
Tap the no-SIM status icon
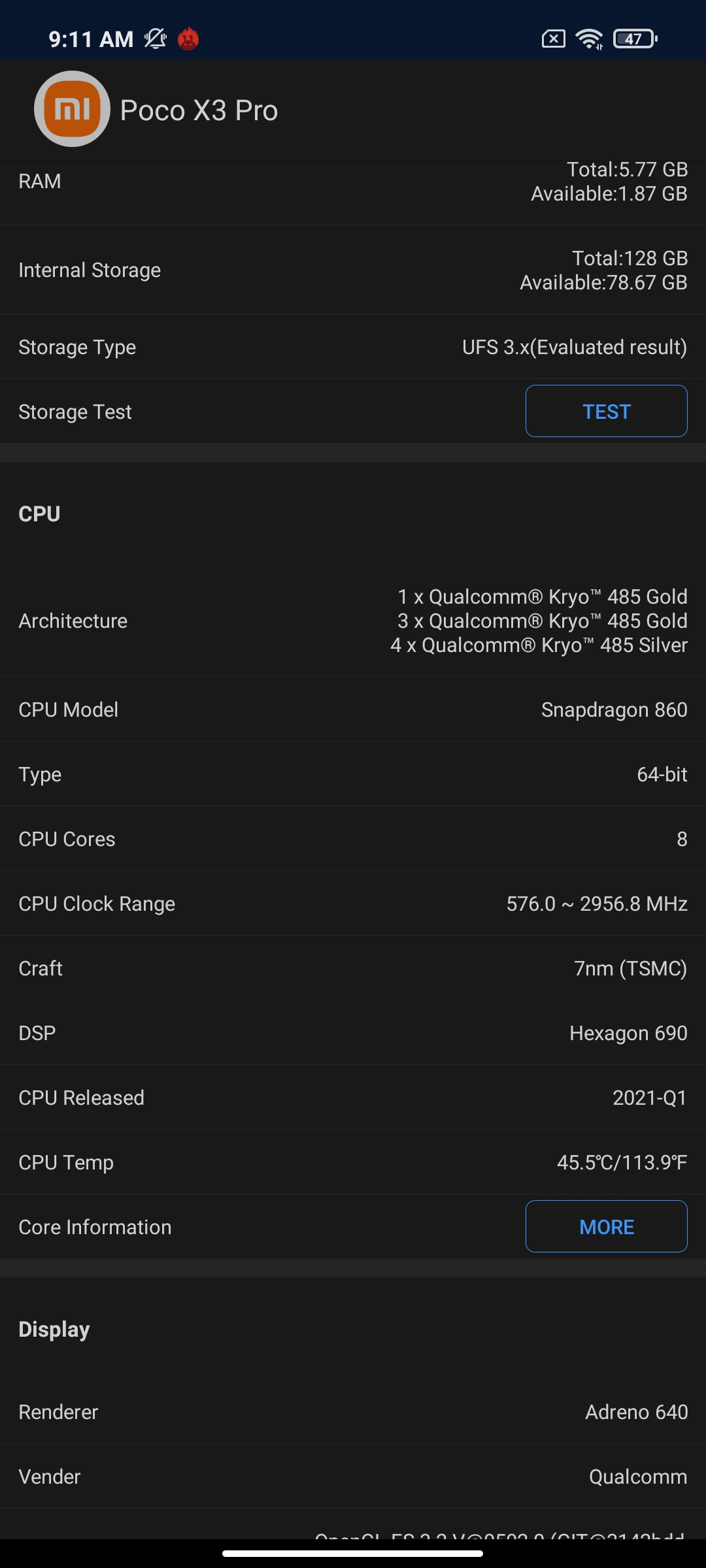coord(553,39)
